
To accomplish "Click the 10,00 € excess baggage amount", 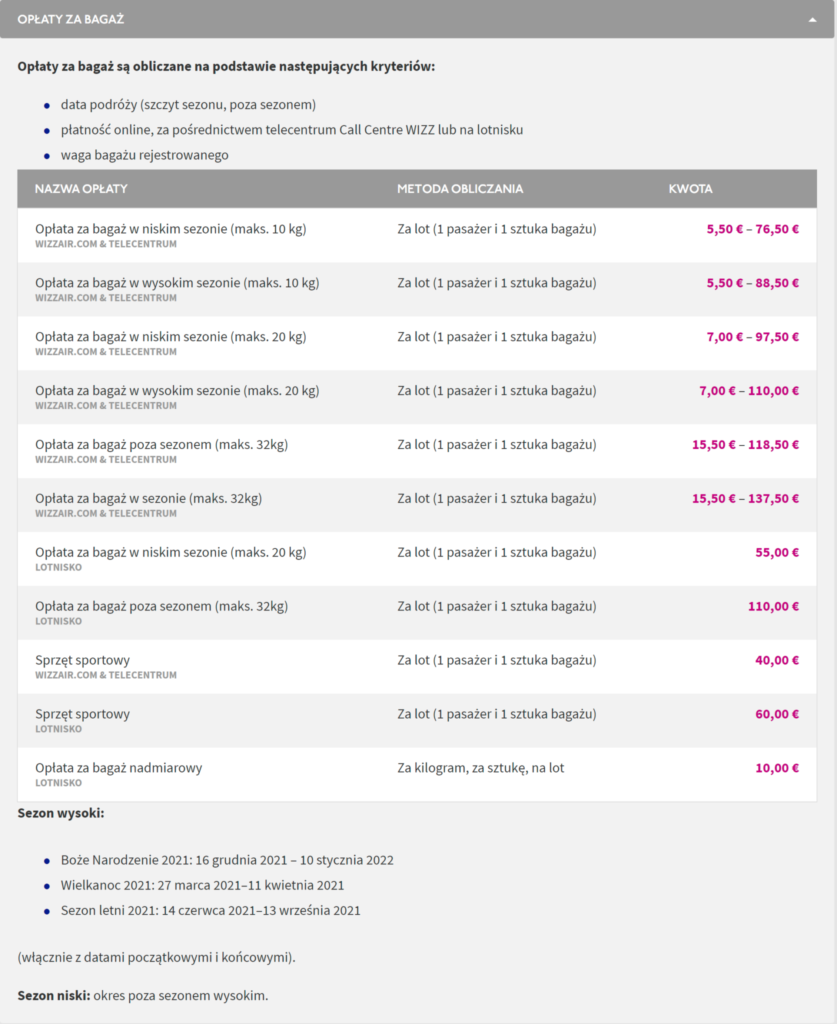I will [777, 768].
